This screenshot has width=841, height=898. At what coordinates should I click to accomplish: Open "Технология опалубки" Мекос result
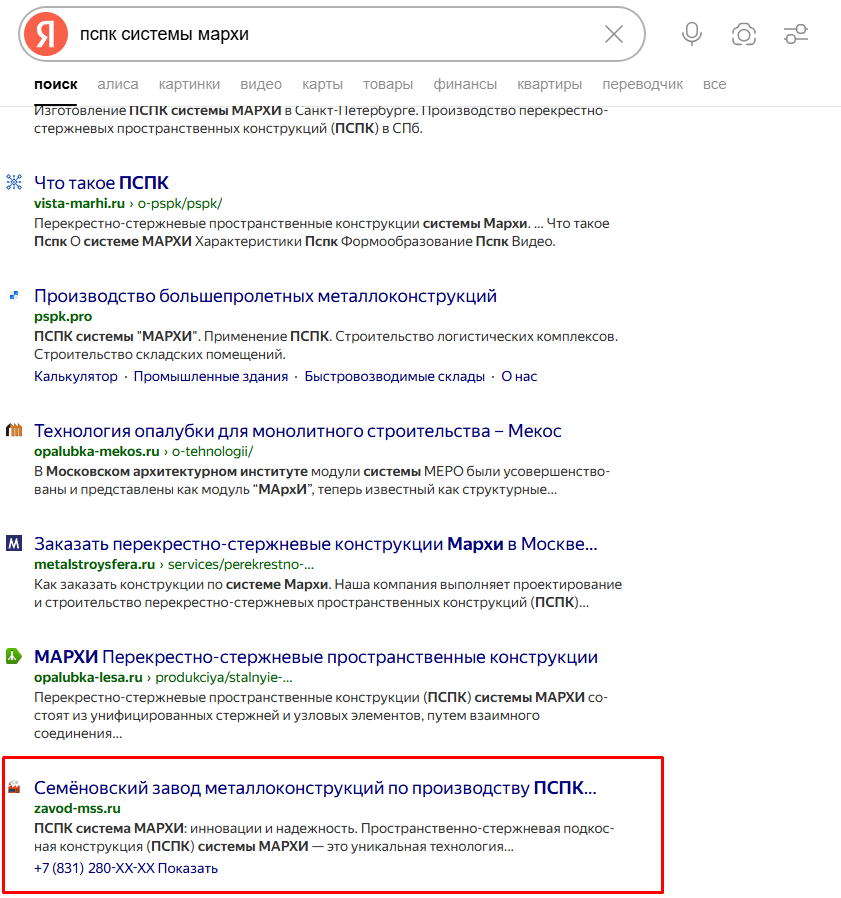click(x=297, y=431)
